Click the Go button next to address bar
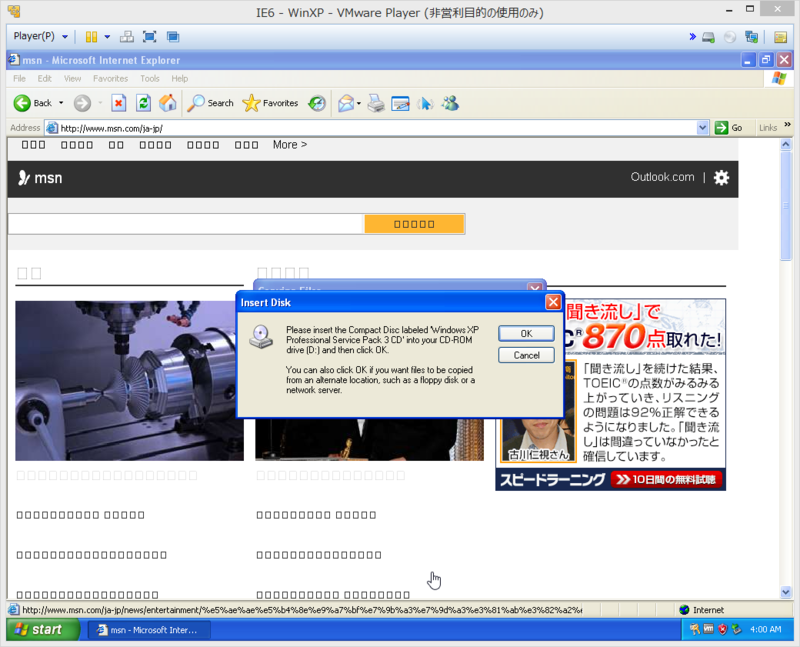 coord(729,128)
